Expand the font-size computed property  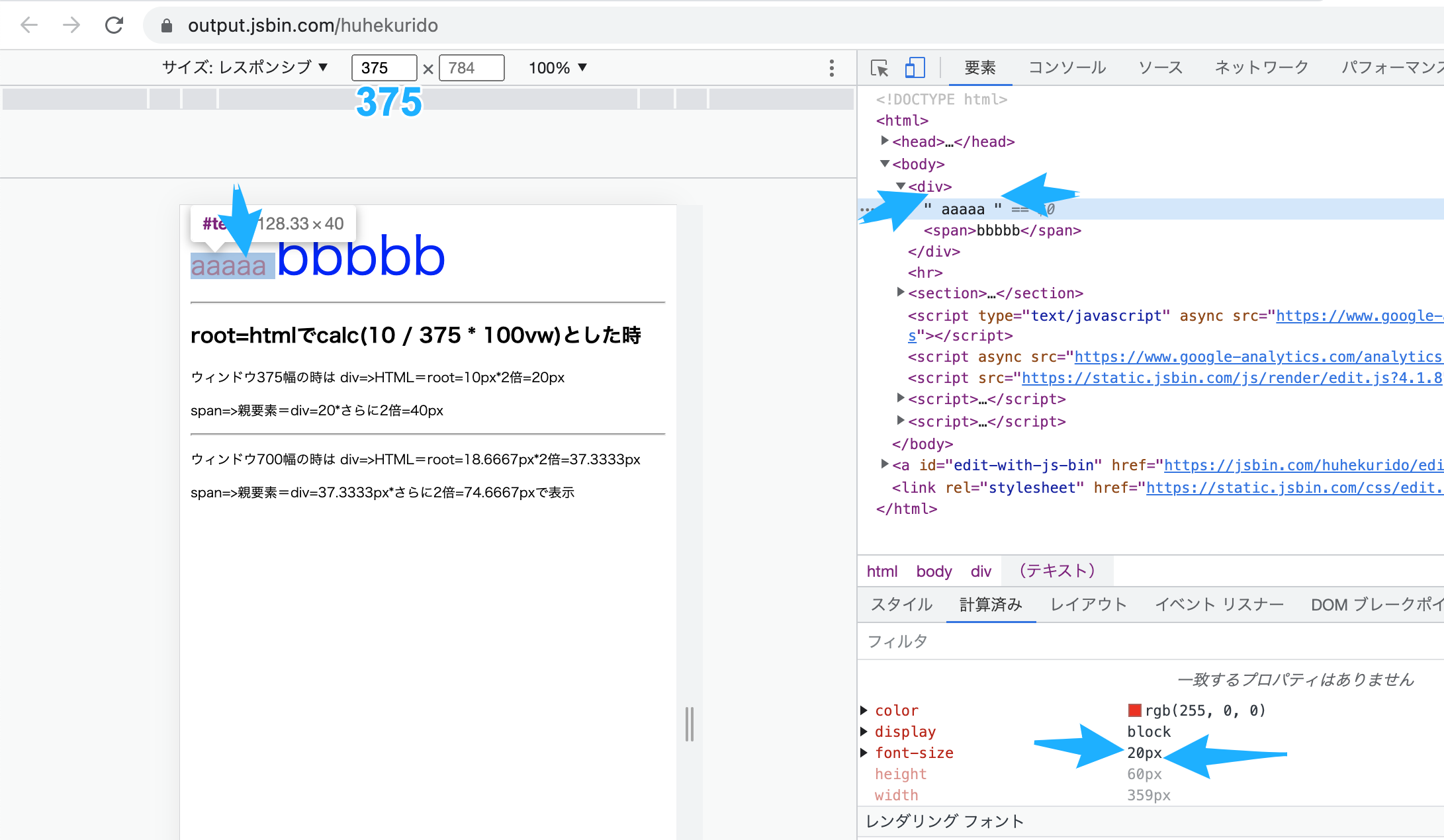864,753
